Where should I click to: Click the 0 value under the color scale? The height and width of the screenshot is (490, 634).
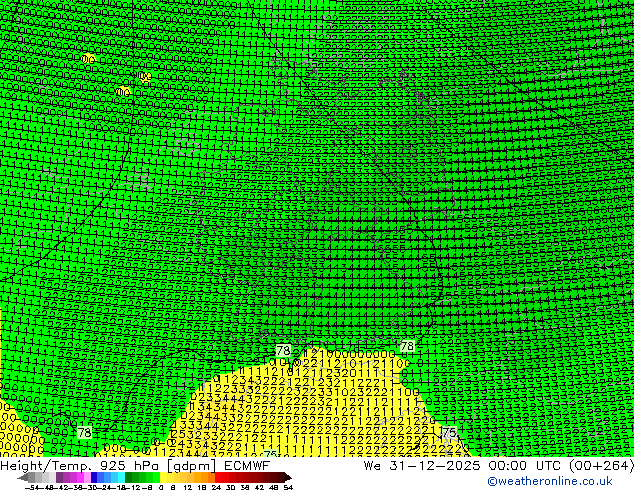[x=161, y=488]
